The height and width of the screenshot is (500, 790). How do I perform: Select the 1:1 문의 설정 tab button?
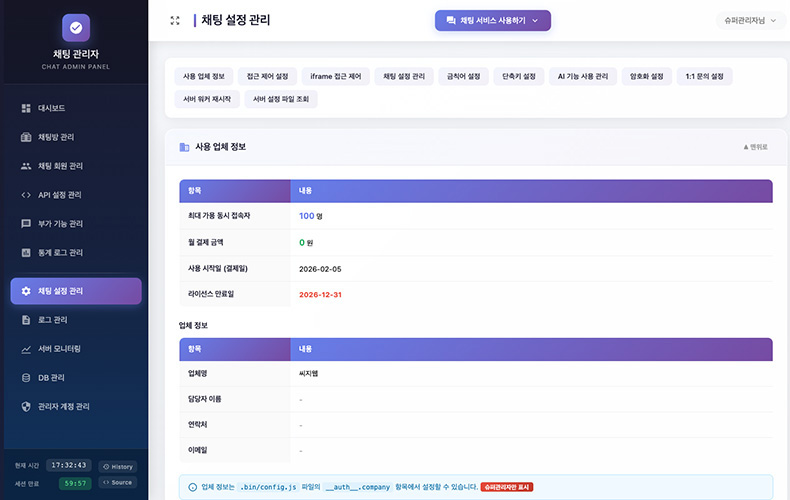pos(704,77)
